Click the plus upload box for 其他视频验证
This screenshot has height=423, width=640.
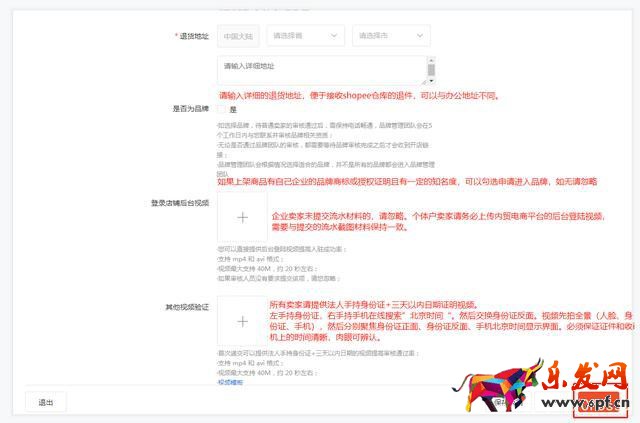(243, 321)
